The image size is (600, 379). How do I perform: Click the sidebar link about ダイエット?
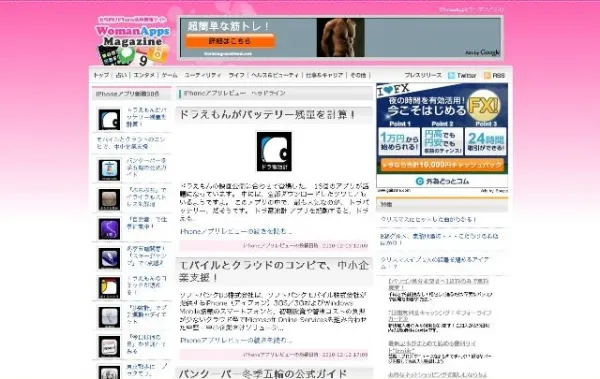point(146,315)
